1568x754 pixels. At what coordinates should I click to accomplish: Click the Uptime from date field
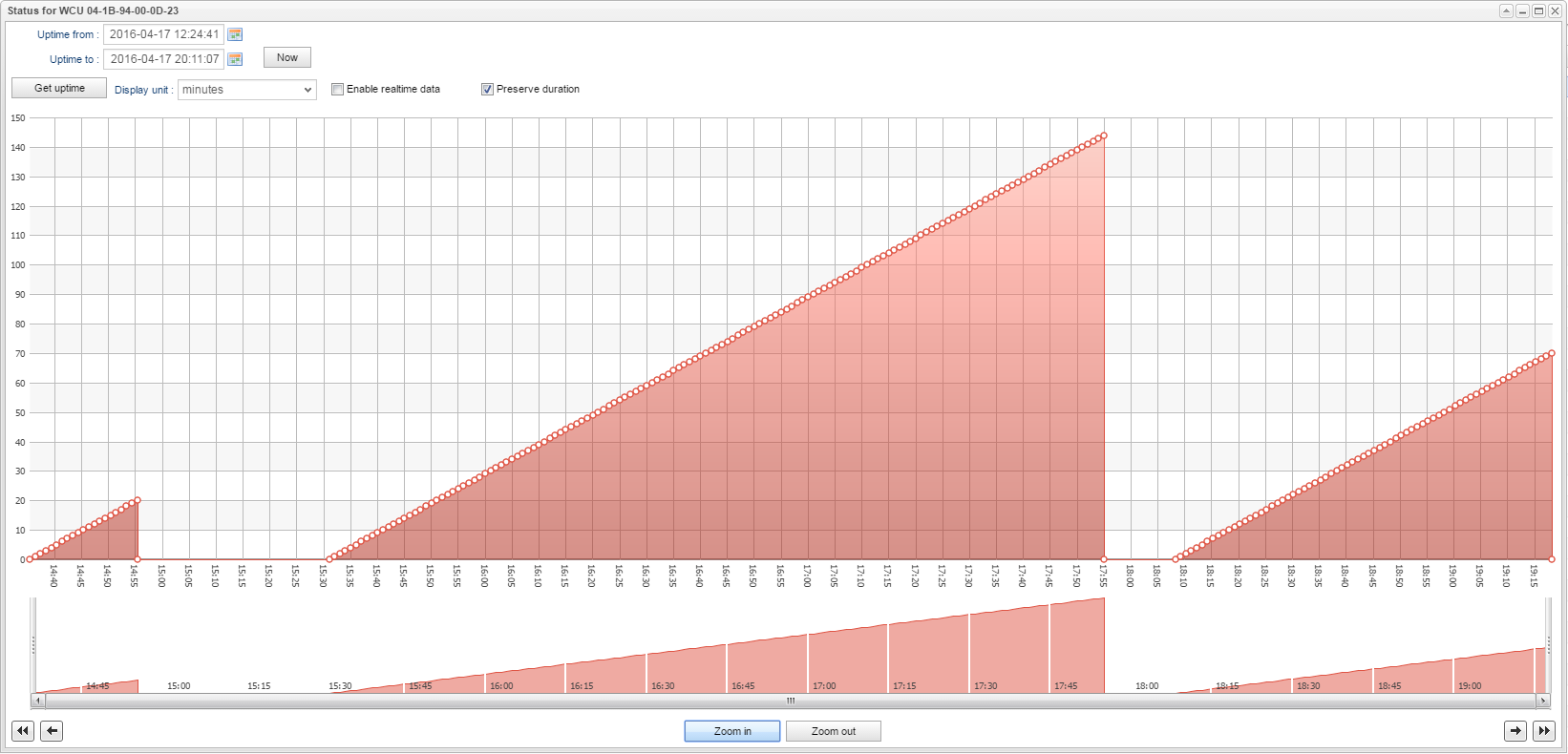pos(163,34)
